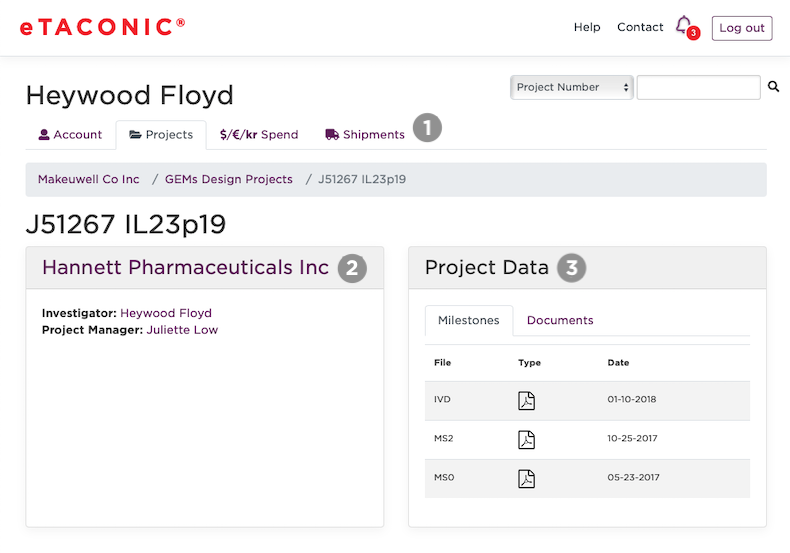Screen dimensions: 790x553
Task: Open the Help link
Action: click(x=587, y=28)
